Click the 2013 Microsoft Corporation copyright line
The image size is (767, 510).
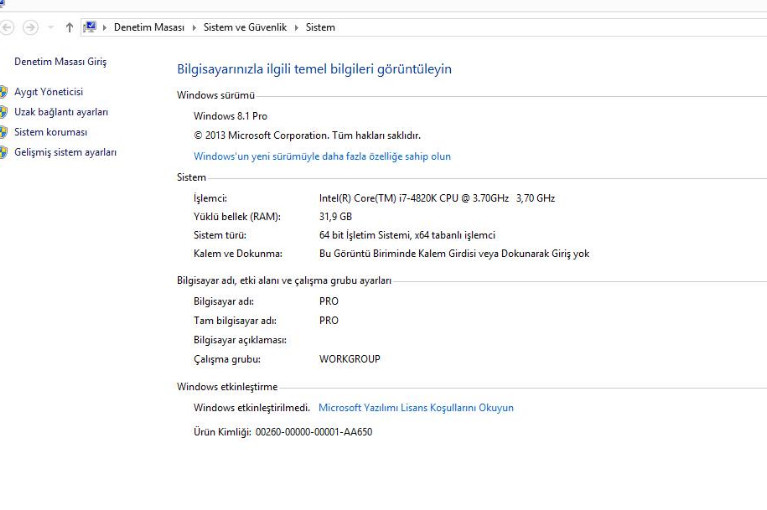tap(307, 135)
